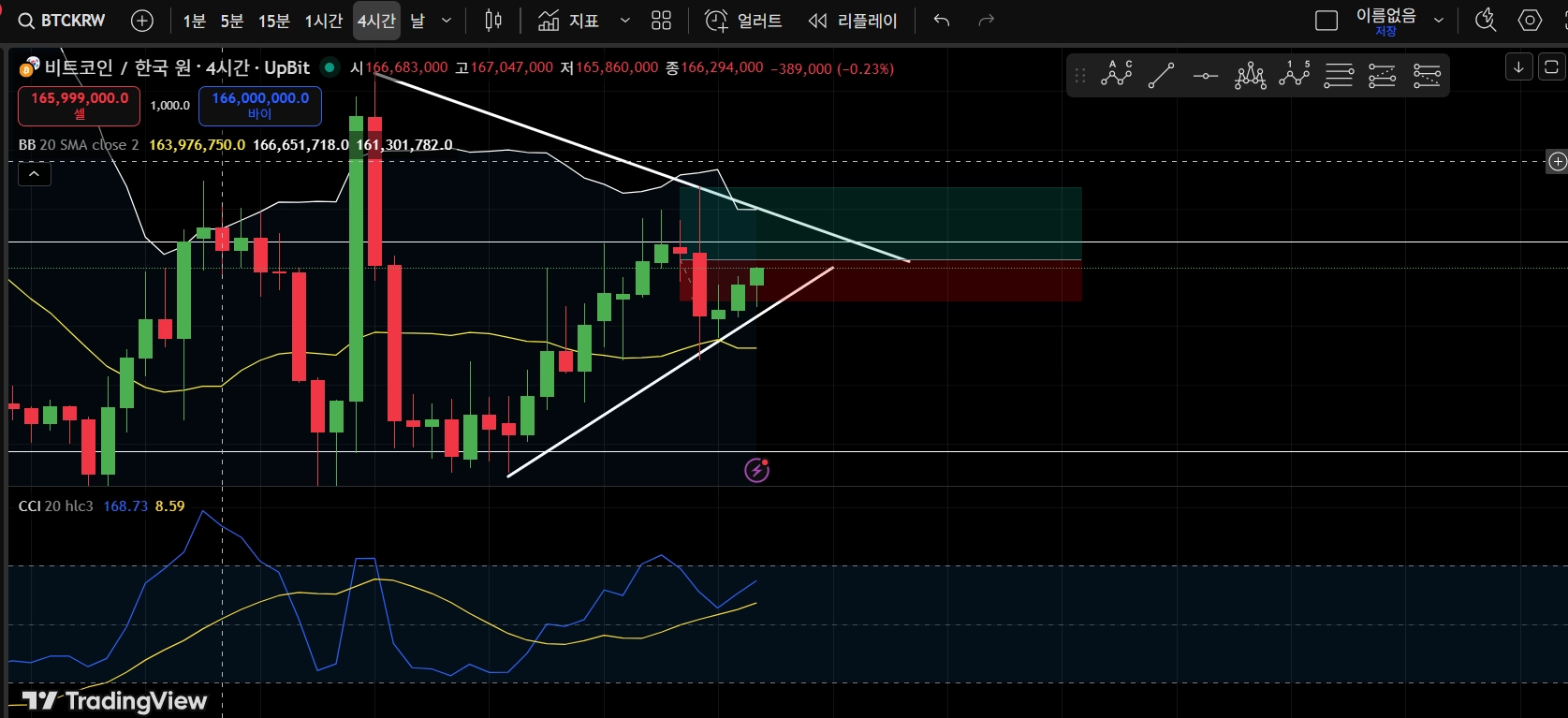Open the Bitcoin symbol title in legend

coord(177,67)
